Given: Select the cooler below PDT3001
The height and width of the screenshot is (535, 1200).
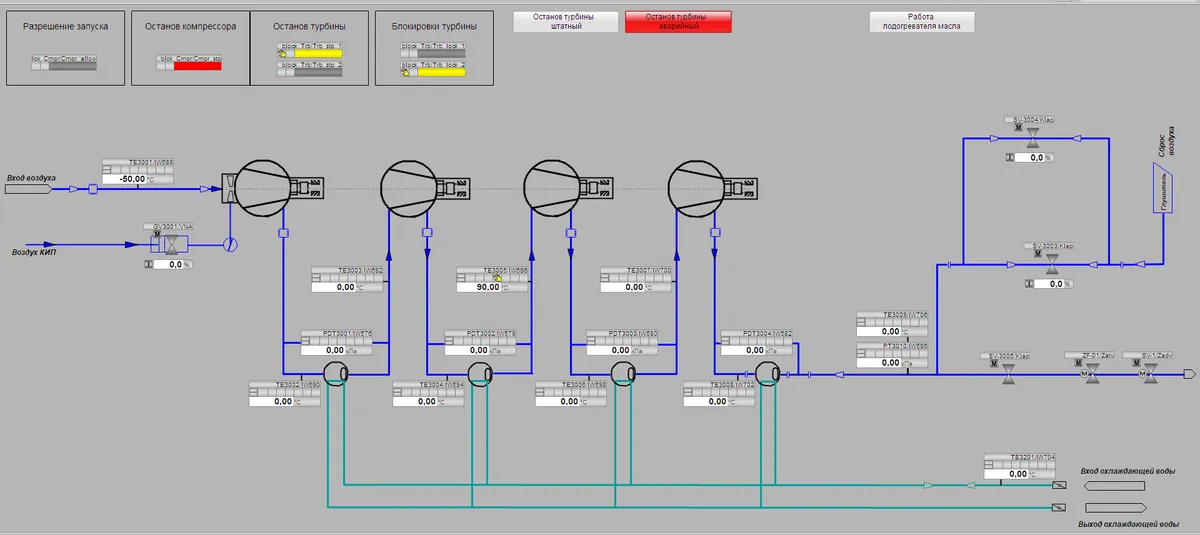Looking at the screenshot, I should 336,374.
